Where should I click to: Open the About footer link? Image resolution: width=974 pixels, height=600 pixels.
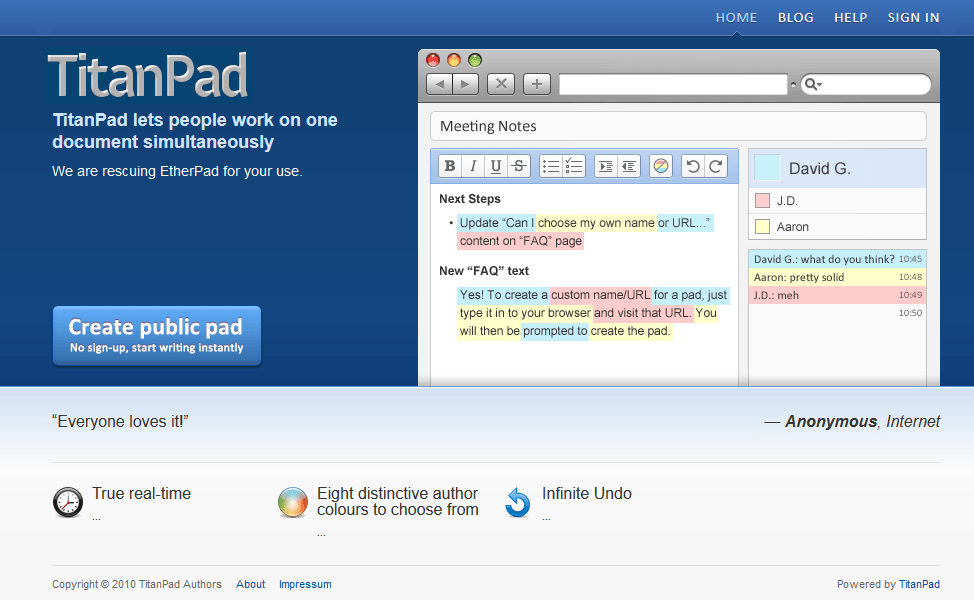click(251, 584)
